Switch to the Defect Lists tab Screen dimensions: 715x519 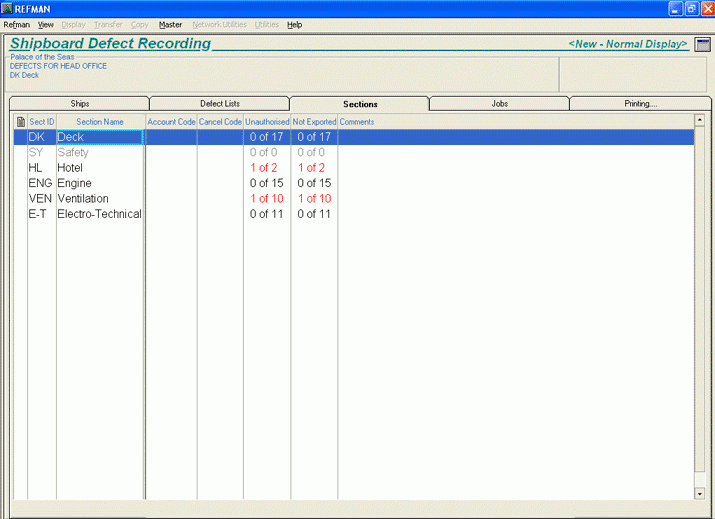(x=220, y=104)
